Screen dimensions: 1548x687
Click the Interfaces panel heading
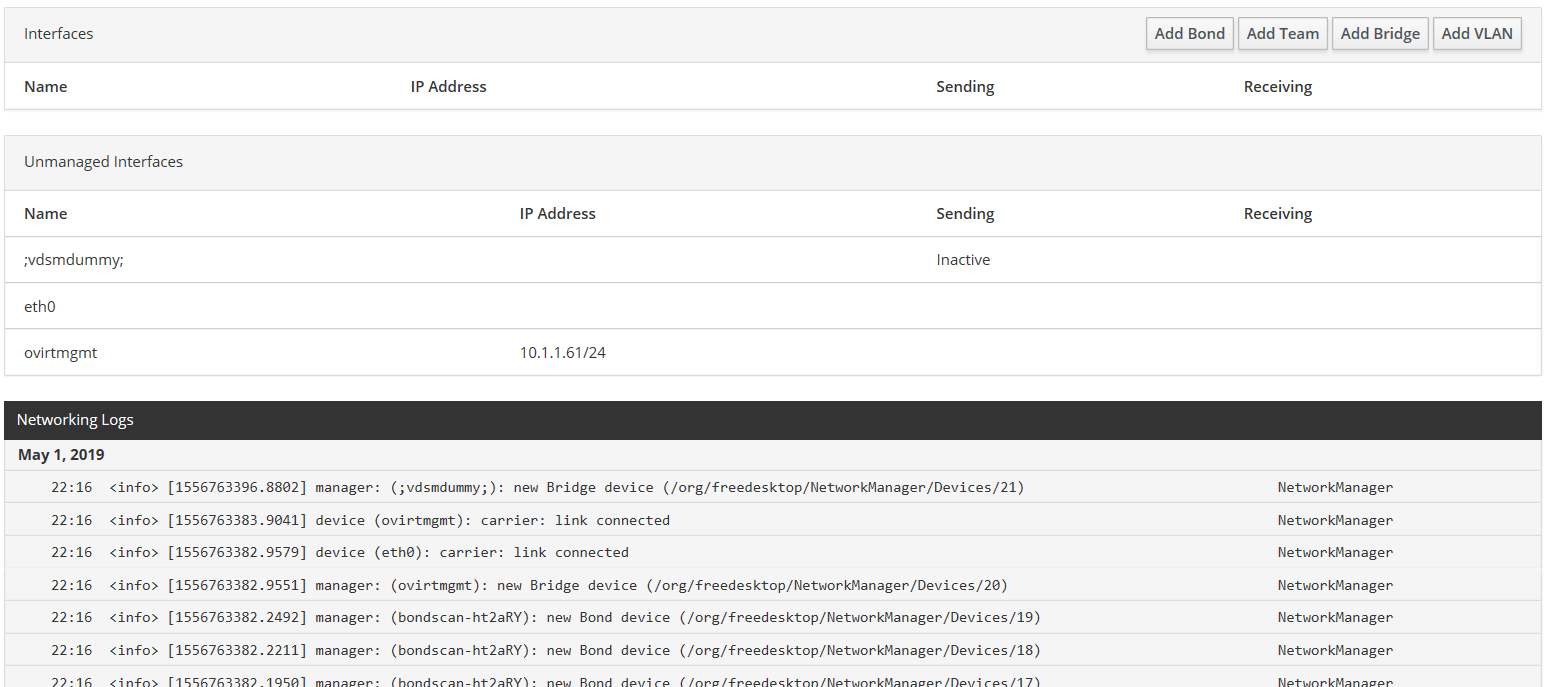pos(58,34)
